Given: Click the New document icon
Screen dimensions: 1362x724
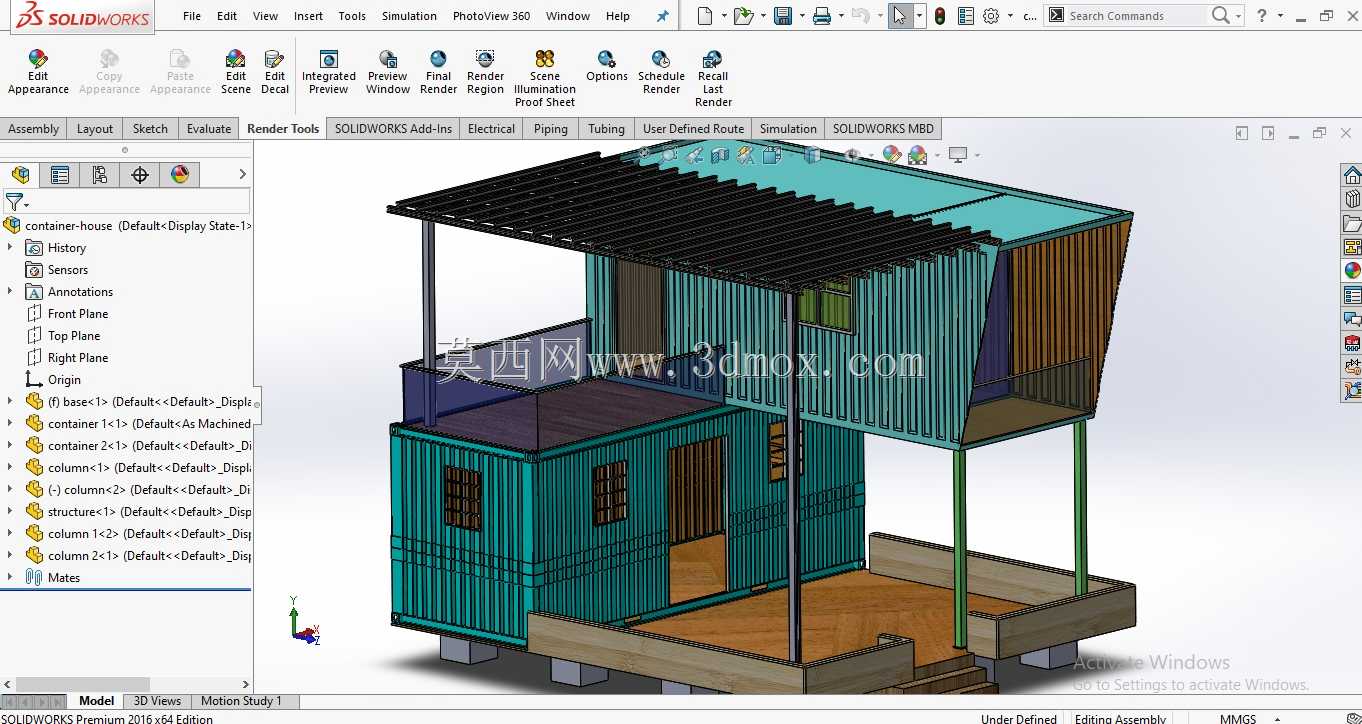Looking at the screenshot, I should 705,16.
